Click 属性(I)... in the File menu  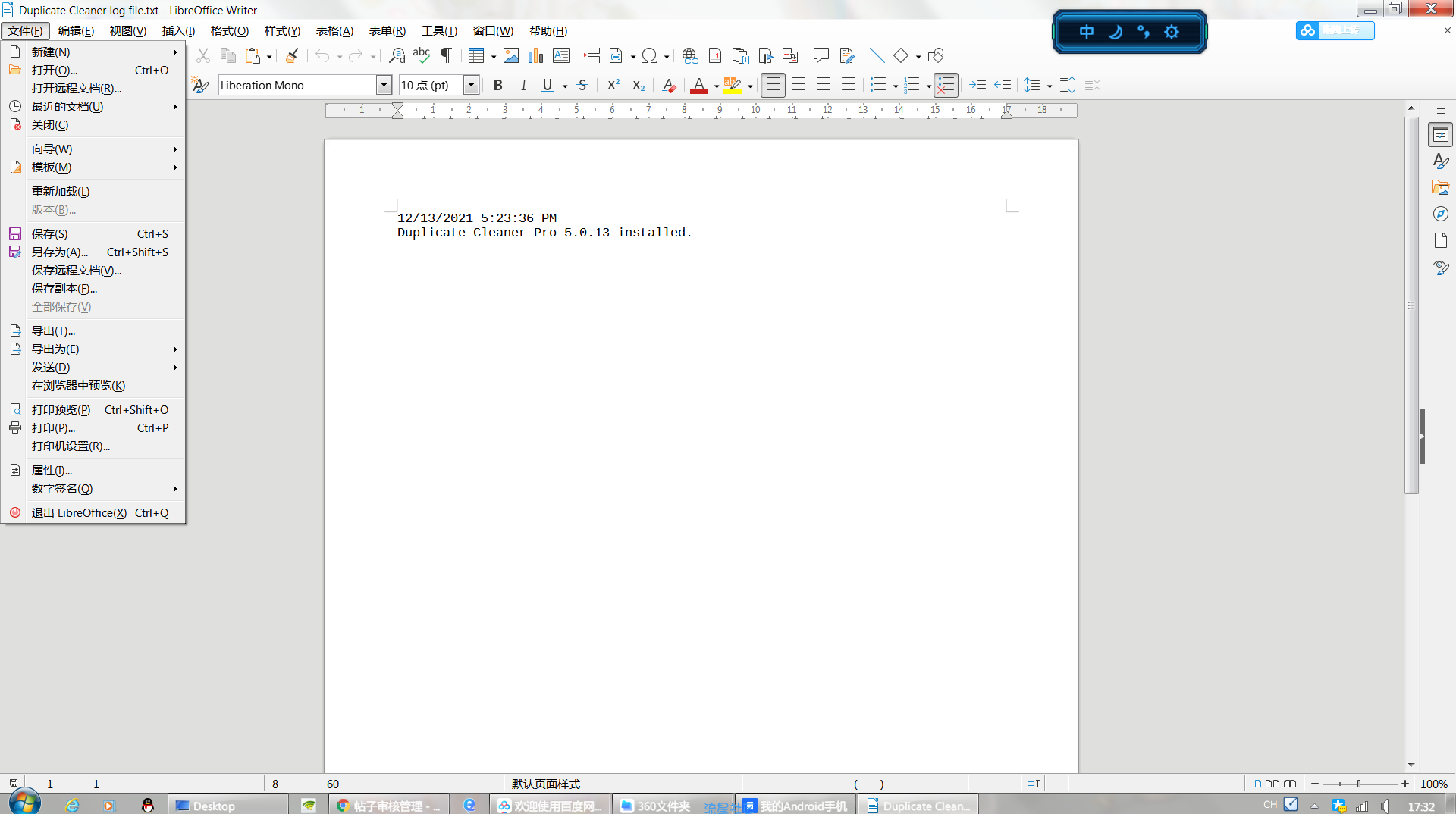coord(93,471)
